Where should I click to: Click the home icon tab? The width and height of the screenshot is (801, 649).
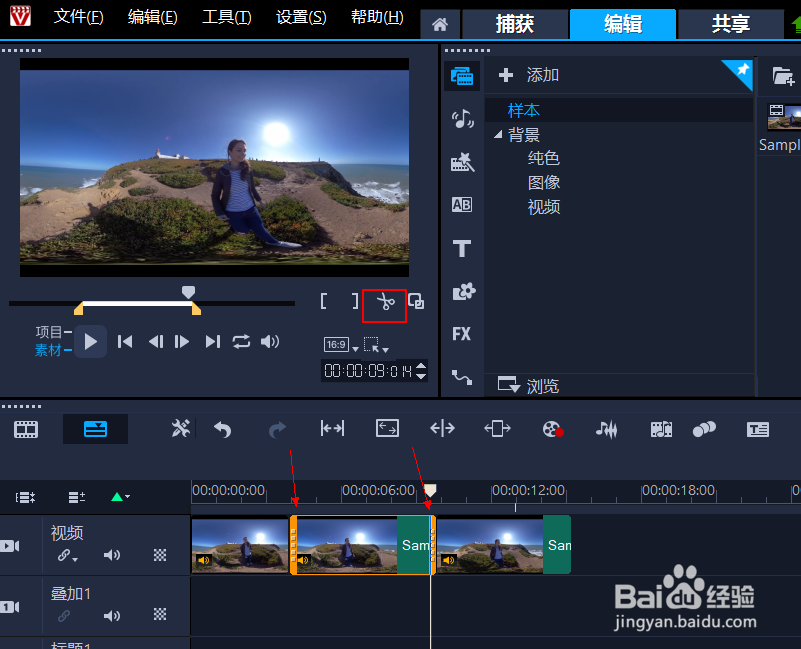440,24
